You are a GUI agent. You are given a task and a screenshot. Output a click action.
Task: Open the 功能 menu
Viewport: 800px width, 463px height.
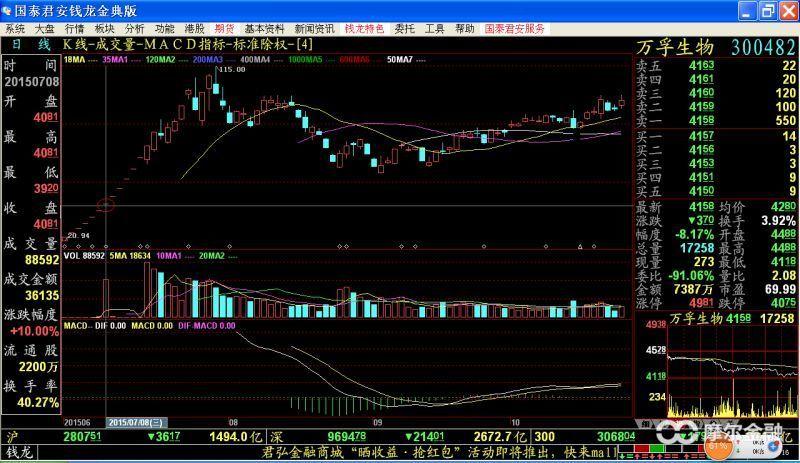coord(165,29)
